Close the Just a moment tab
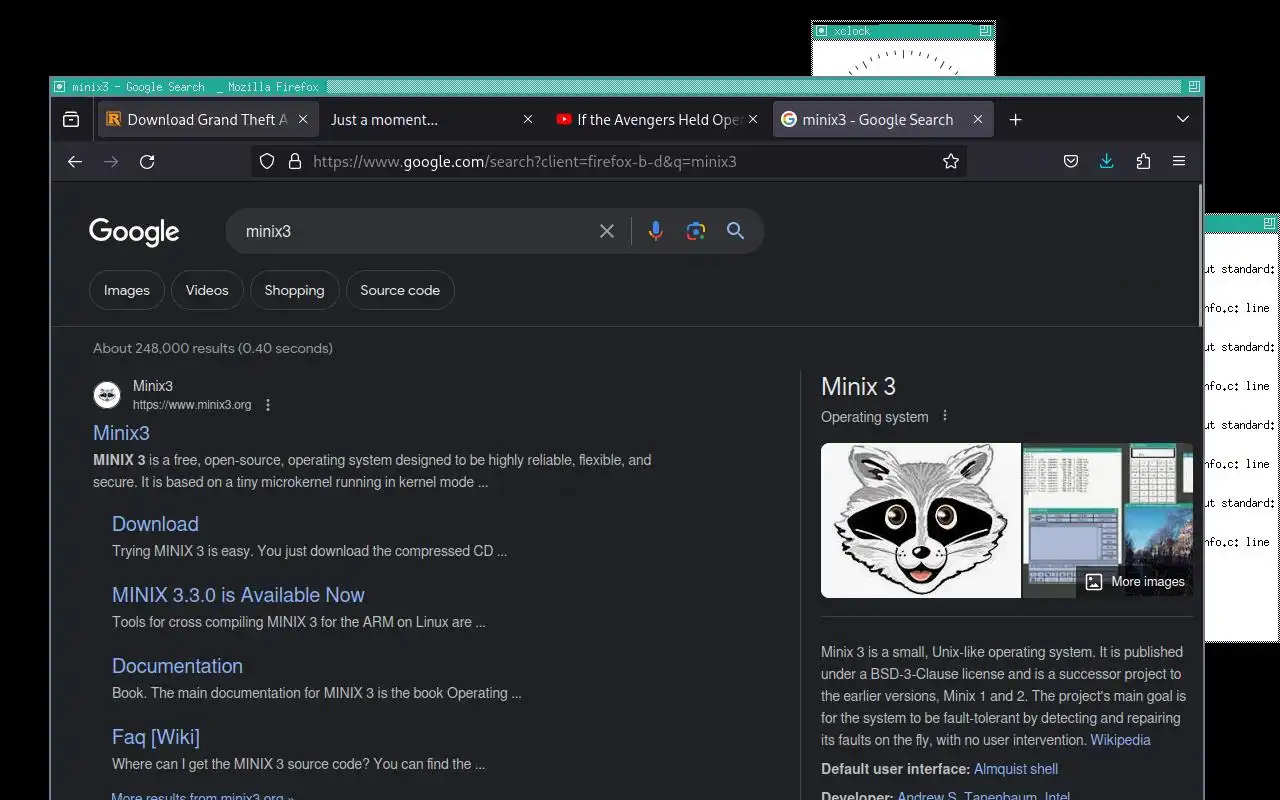1280x800 pixels. pyautogui.click(x=528, y=119)
